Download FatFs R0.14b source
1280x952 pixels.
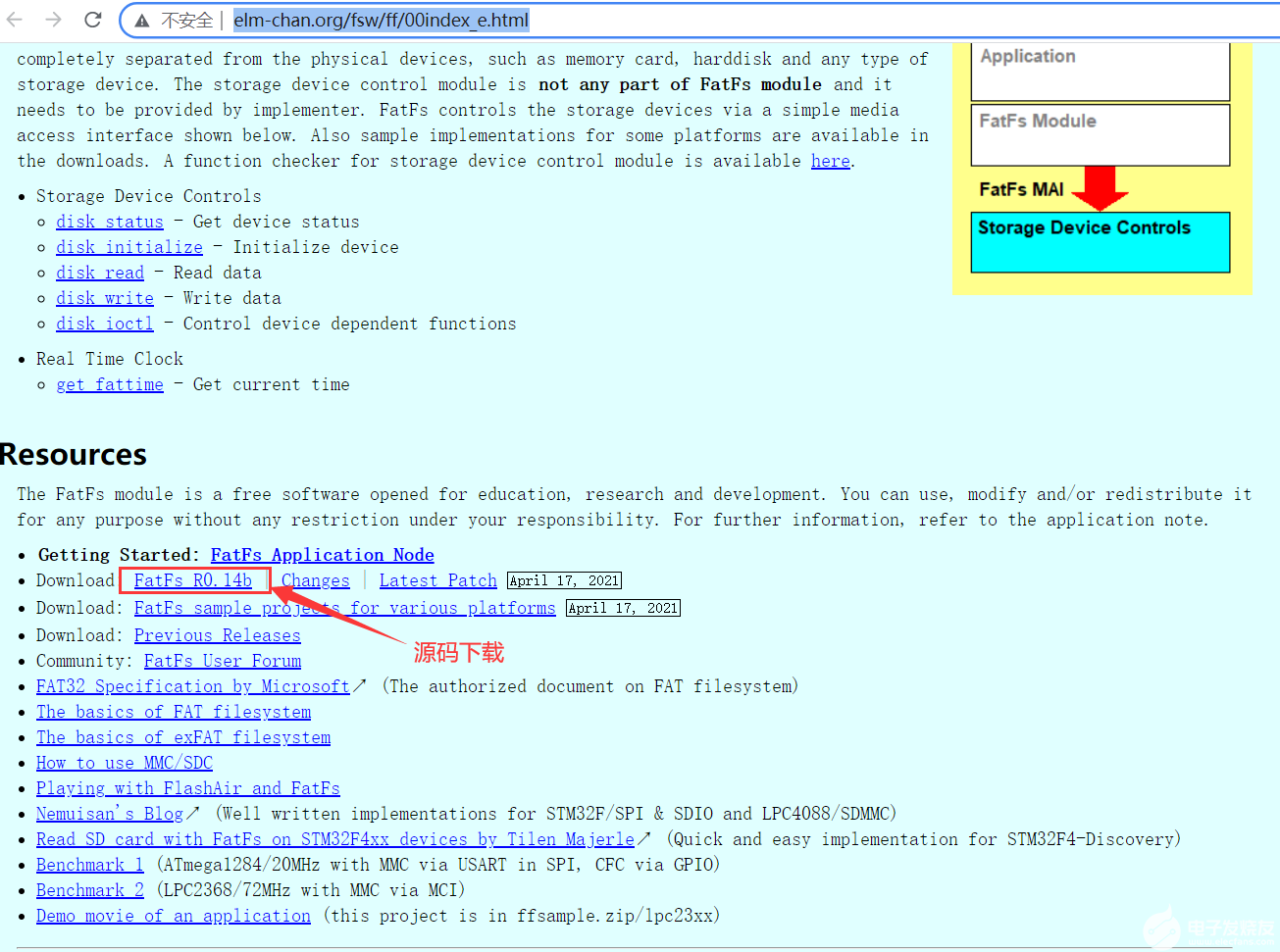tap(193, 580)
